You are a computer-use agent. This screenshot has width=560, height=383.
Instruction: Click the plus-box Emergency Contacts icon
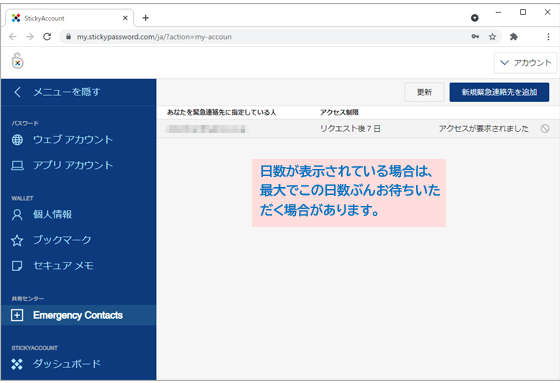pos(17,315)
